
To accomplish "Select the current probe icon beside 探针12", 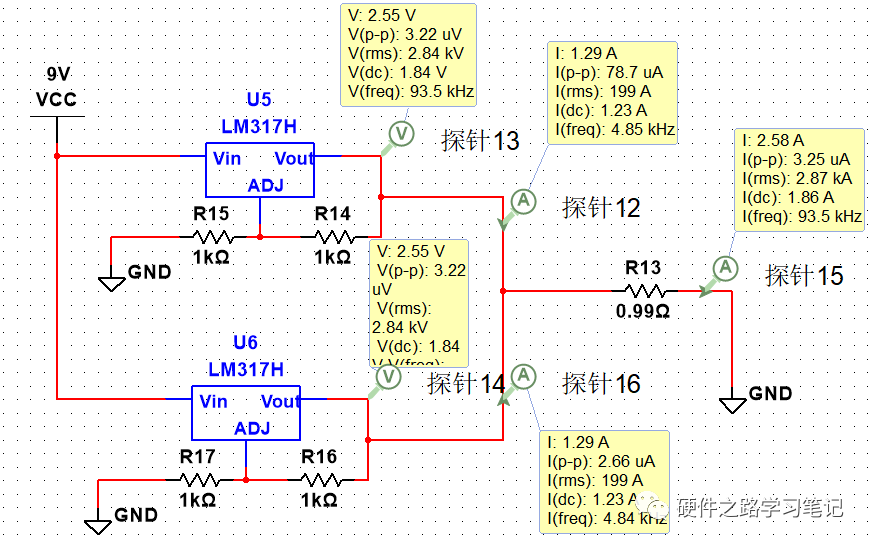I will point(522,202).
